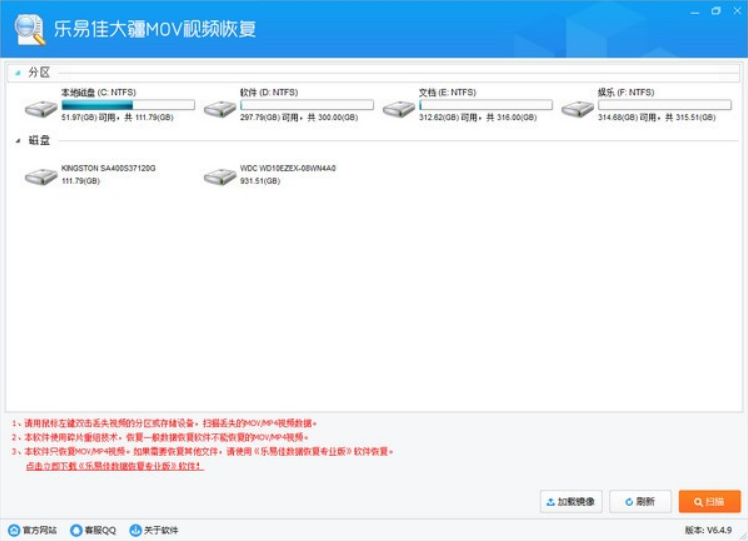The image size is (748, 541).
Task: Collapse the 磁盘 disk section
Action: pos(18,141)
